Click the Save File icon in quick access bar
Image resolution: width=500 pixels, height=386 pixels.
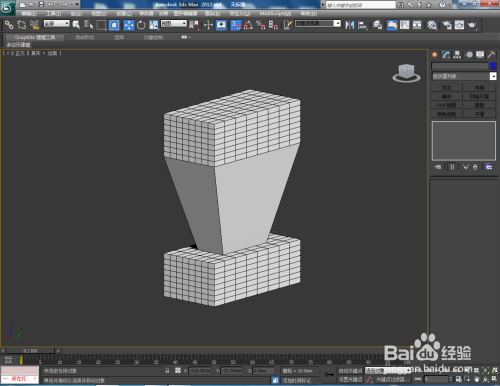[41, 5]
